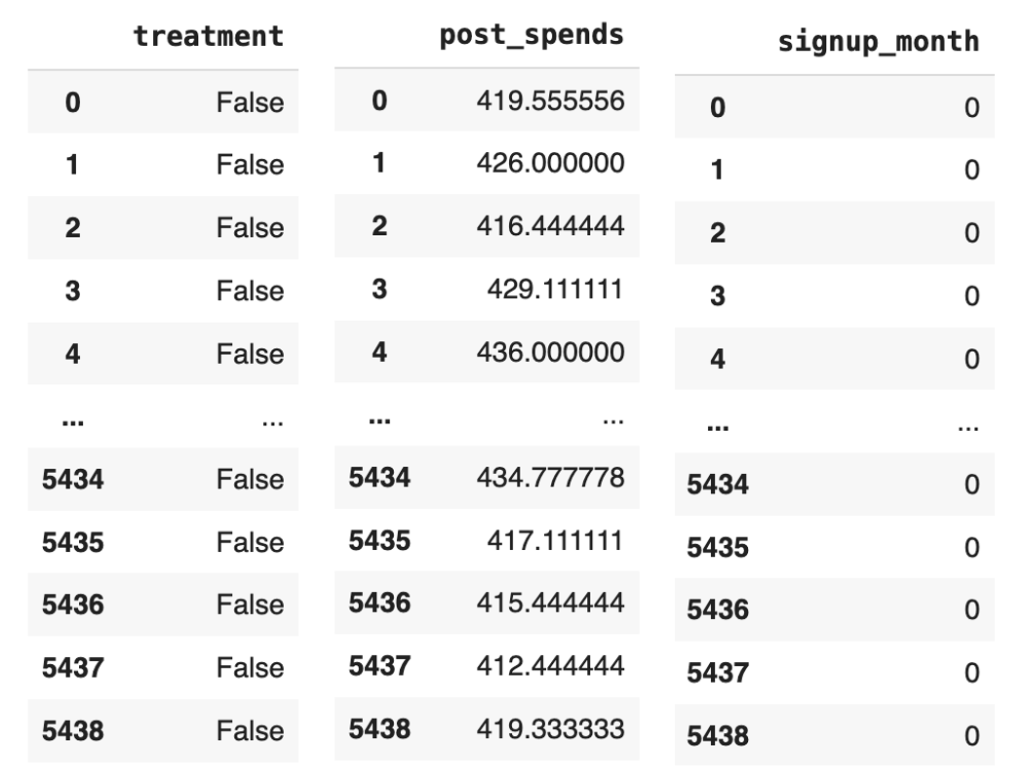1024x782 pixels.
Task: Click row index 5436 in signup_month table
Action: point(718,610)
